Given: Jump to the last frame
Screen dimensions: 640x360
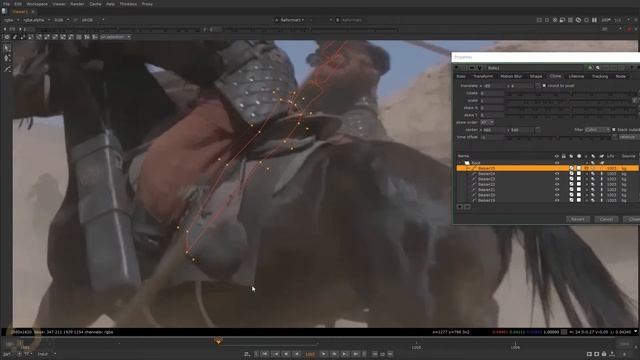Looking at the screenshot, I should [356, 354].
